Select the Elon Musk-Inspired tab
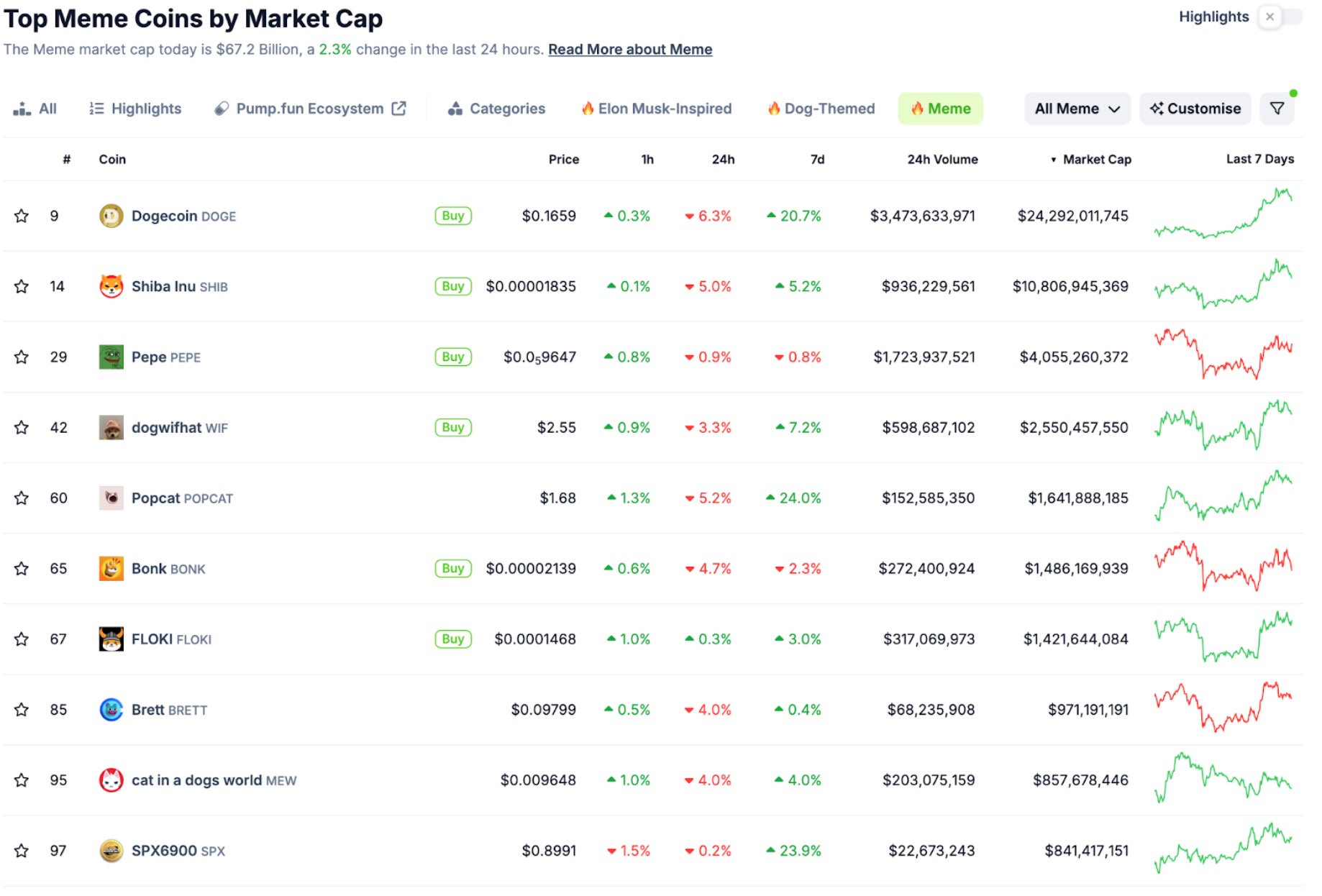The image size is (1322, 896). 656,109
